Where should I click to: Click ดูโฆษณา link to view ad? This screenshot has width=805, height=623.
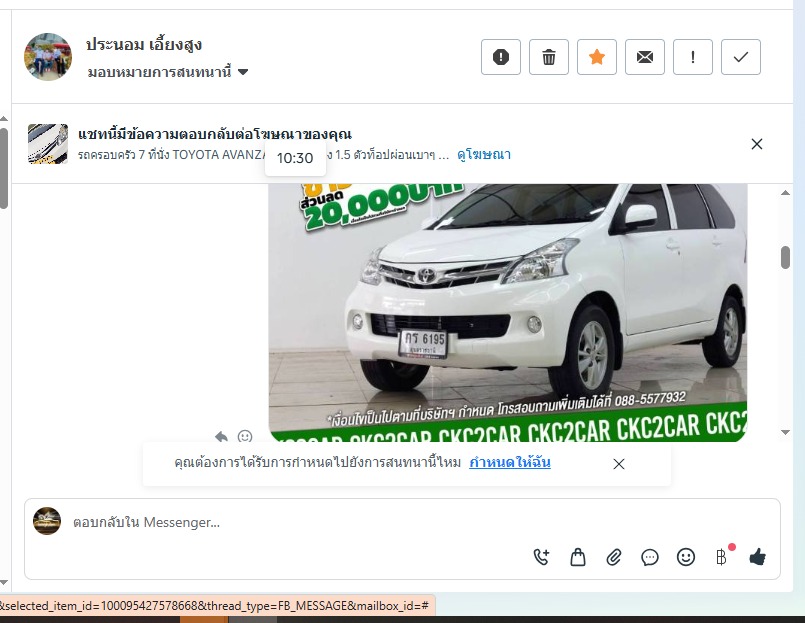(x=484, y=155)
